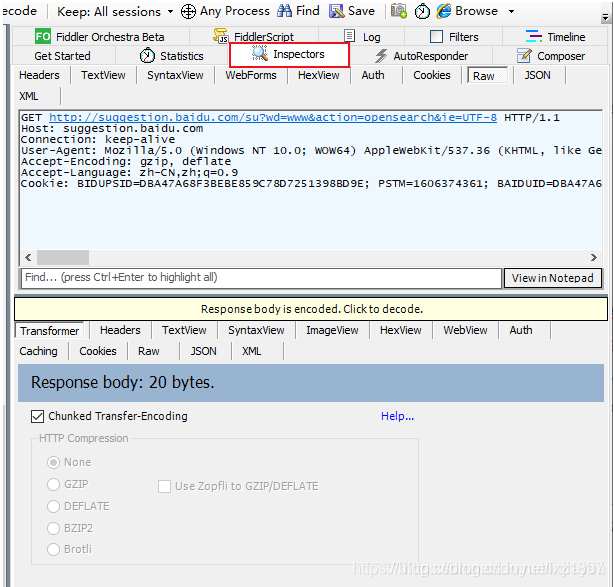Click the Find binoculars icon
The image size is (614, 587).
284,11
